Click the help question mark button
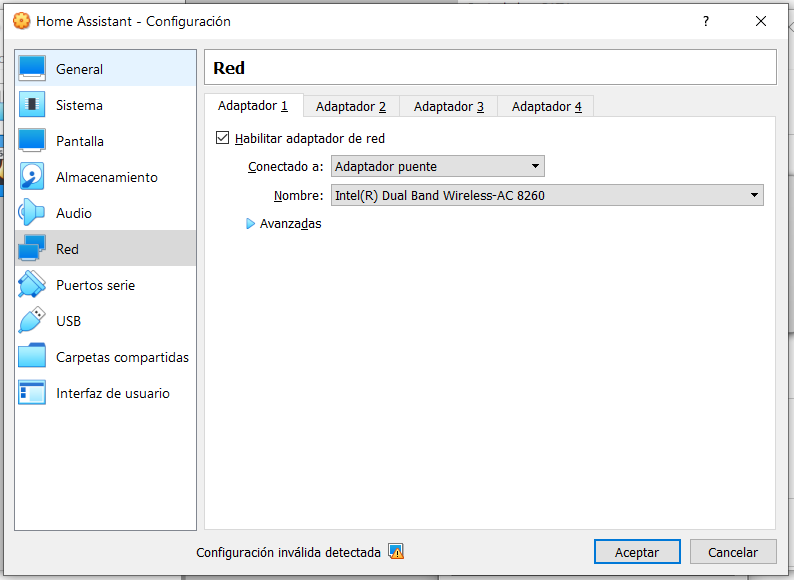This screenshot has width=794, height=580. click(x=706, y=21)
